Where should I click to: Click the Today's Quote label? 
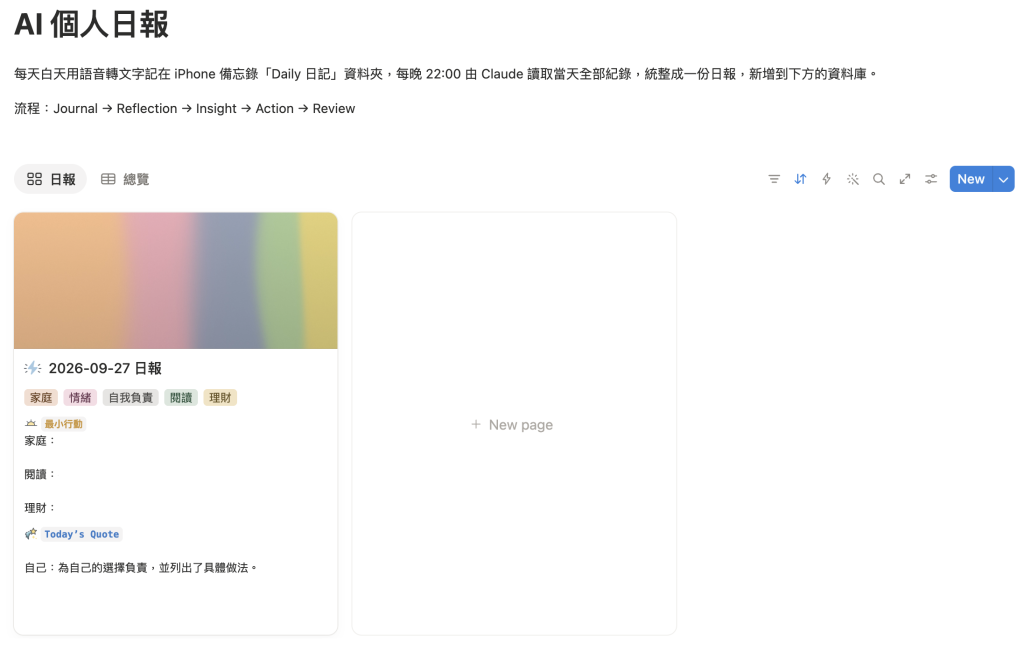tap(82, 534)
